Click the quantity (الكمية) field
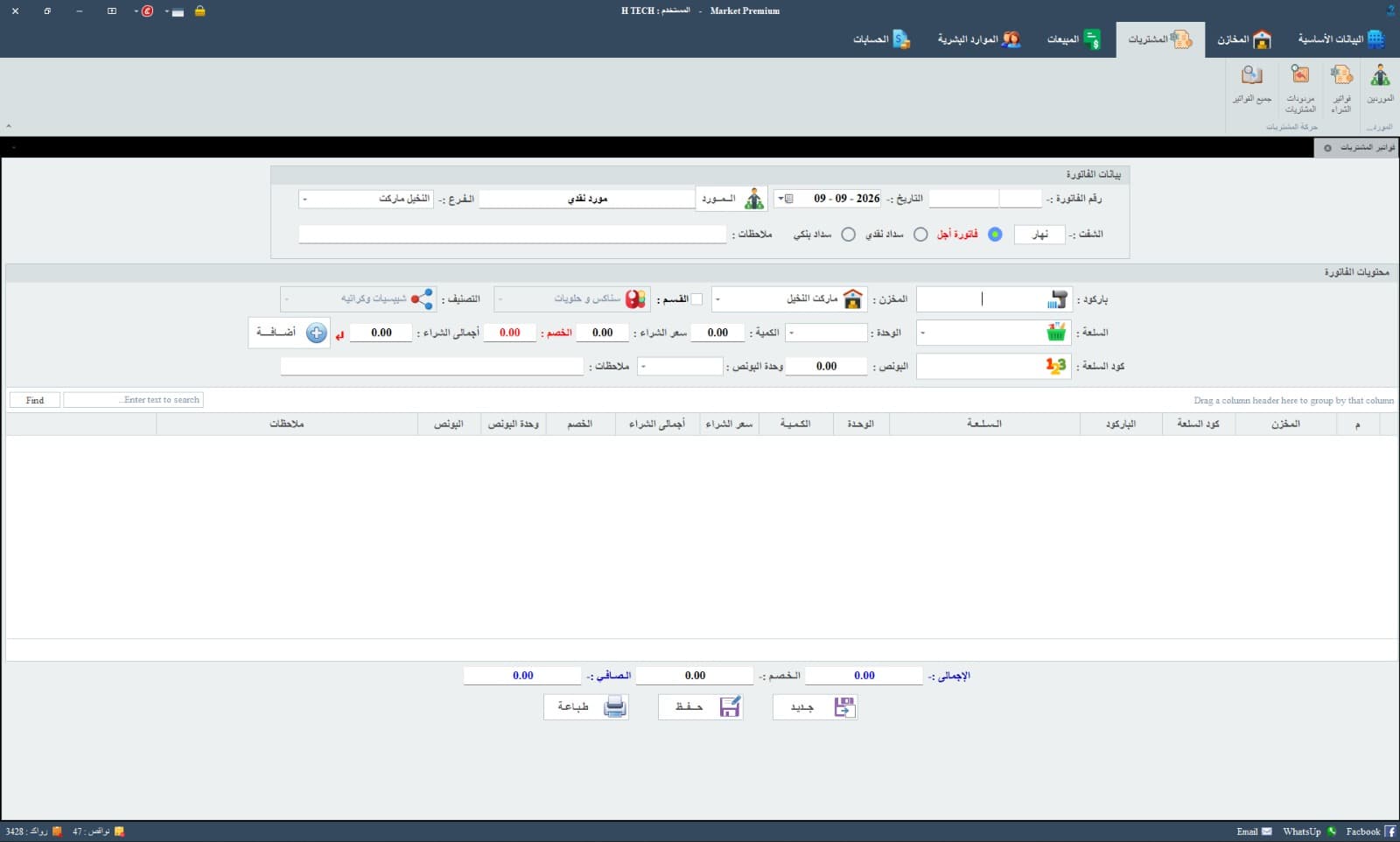Image resolution: width=1400 pixels, height=842 pixels. pyautogui.click(x=717, y=333)
